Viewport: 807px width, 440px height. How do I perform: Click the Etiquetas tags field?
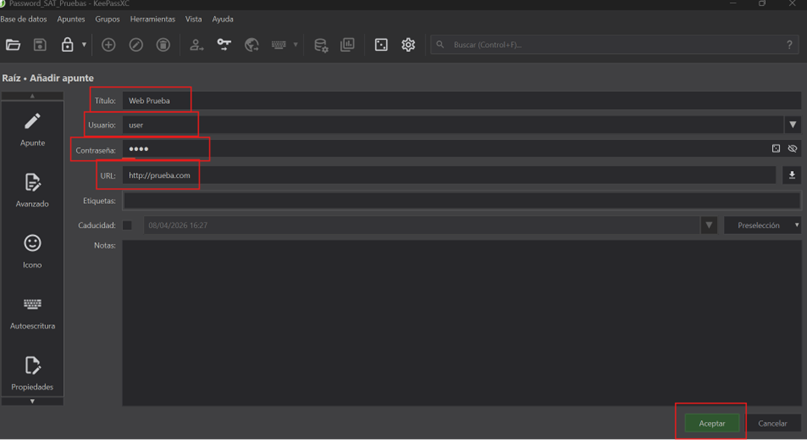pos(461,200)
